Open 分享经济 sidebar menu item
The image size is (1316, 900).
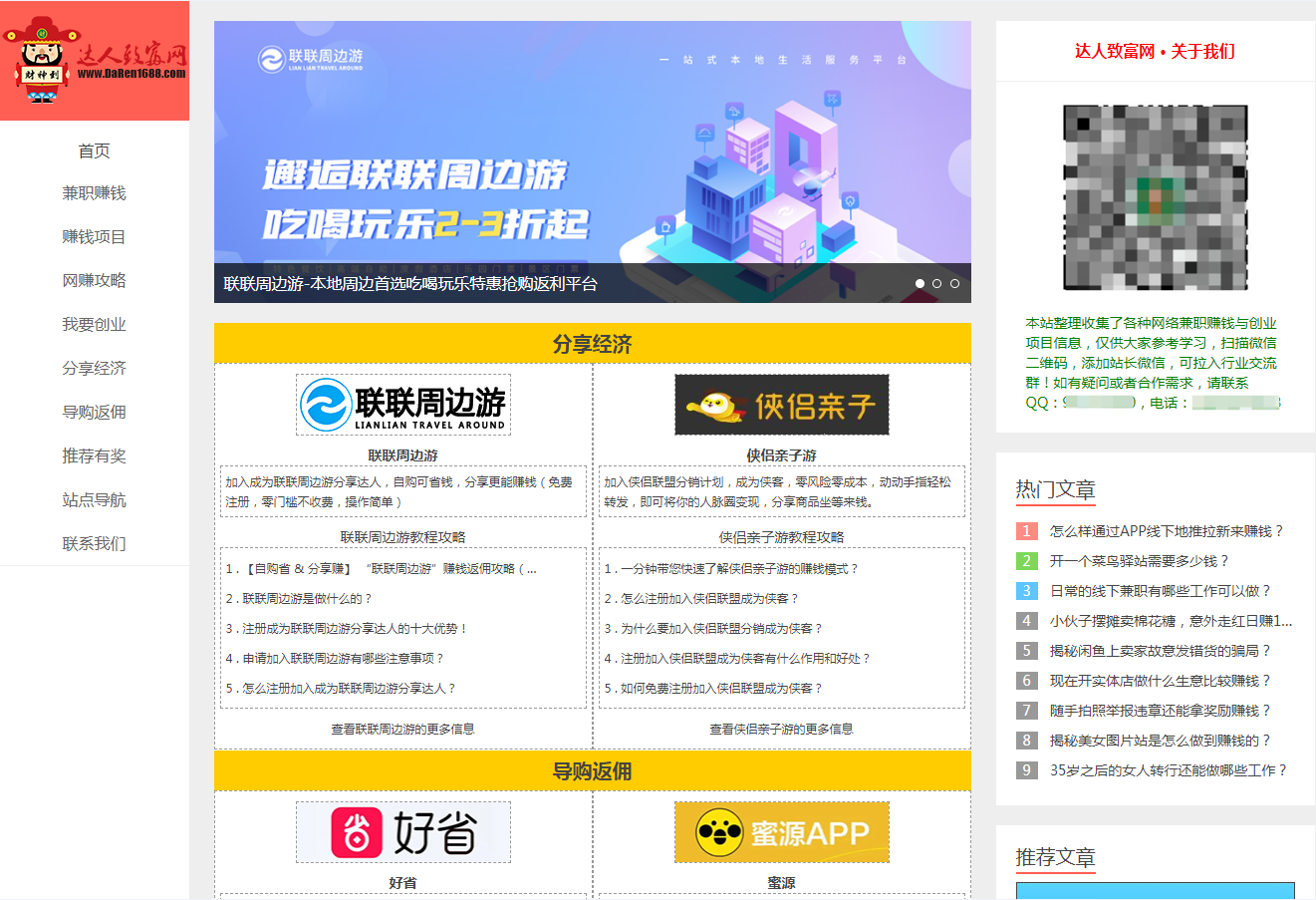point(95,368)
